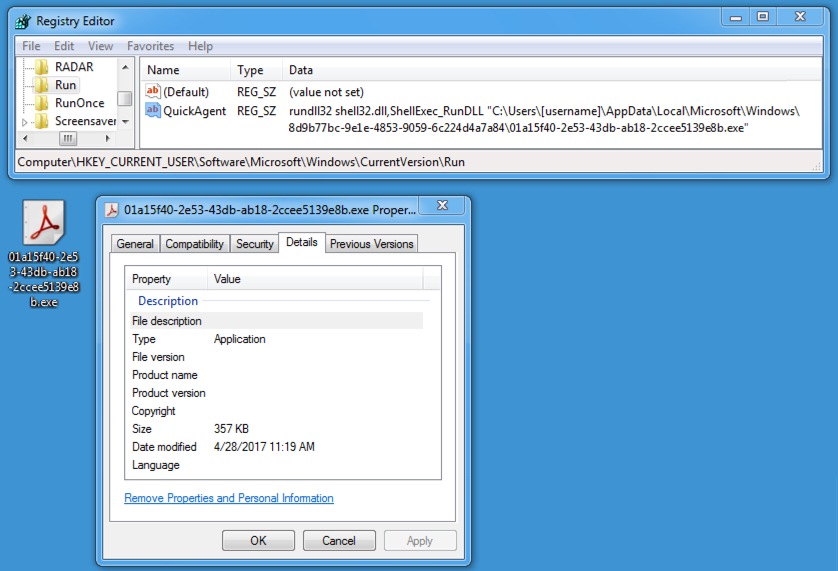838x571 pixels.
Task: Click the Description group heading
Action: click(x=168, y=301)
